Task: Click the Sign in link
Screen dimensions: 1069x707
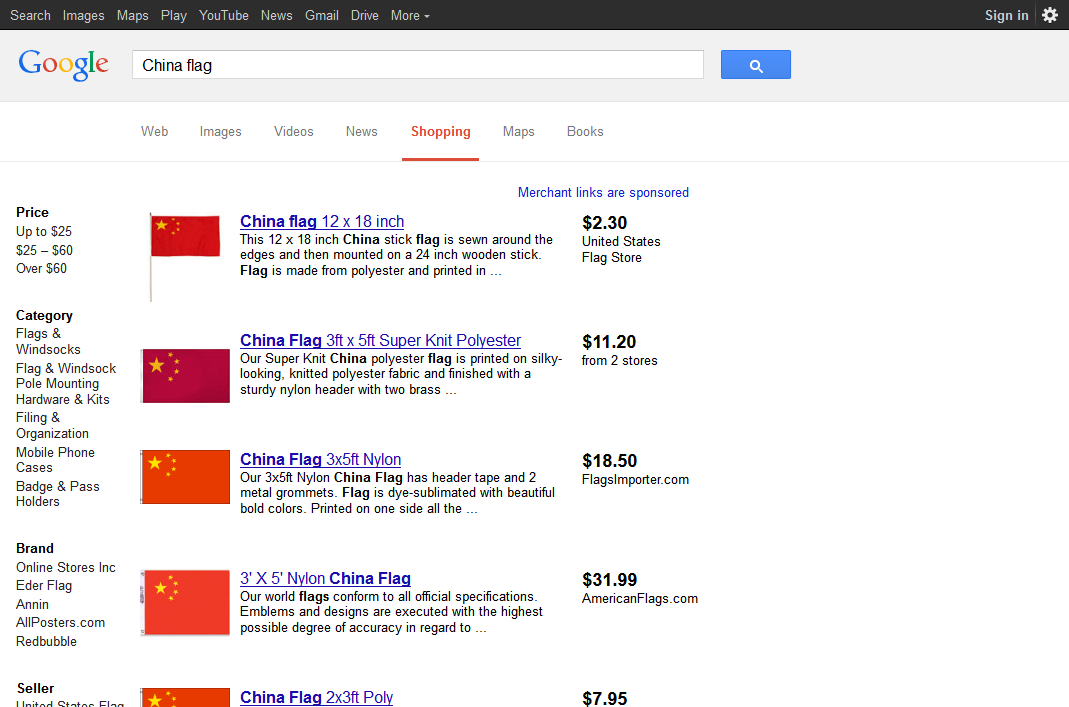Action: coord(1006,15)
